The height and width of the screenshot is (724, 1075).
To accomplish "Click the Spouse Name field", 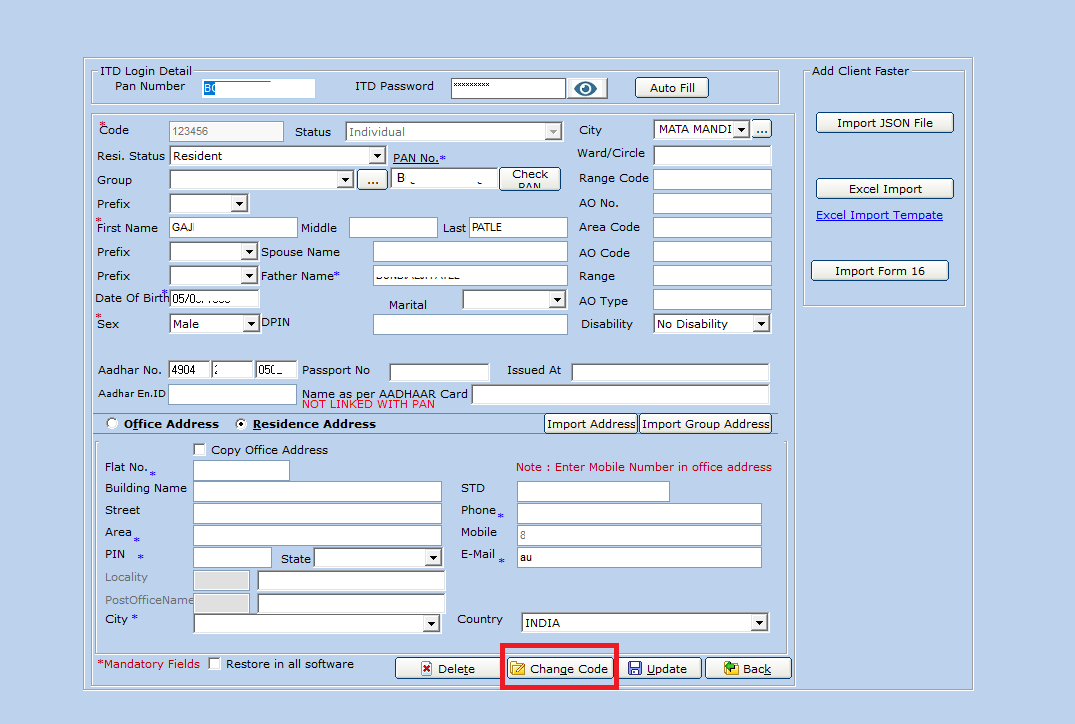I will tap(470, 252).
